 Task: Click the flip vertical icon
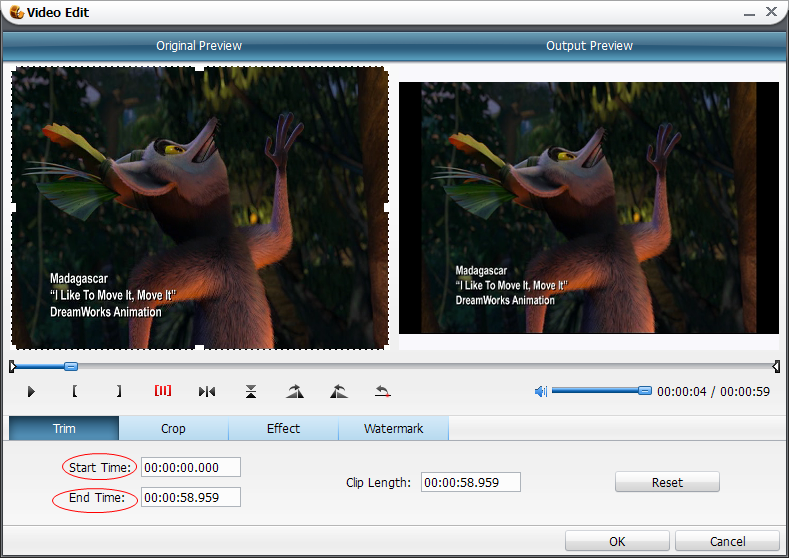251,391
